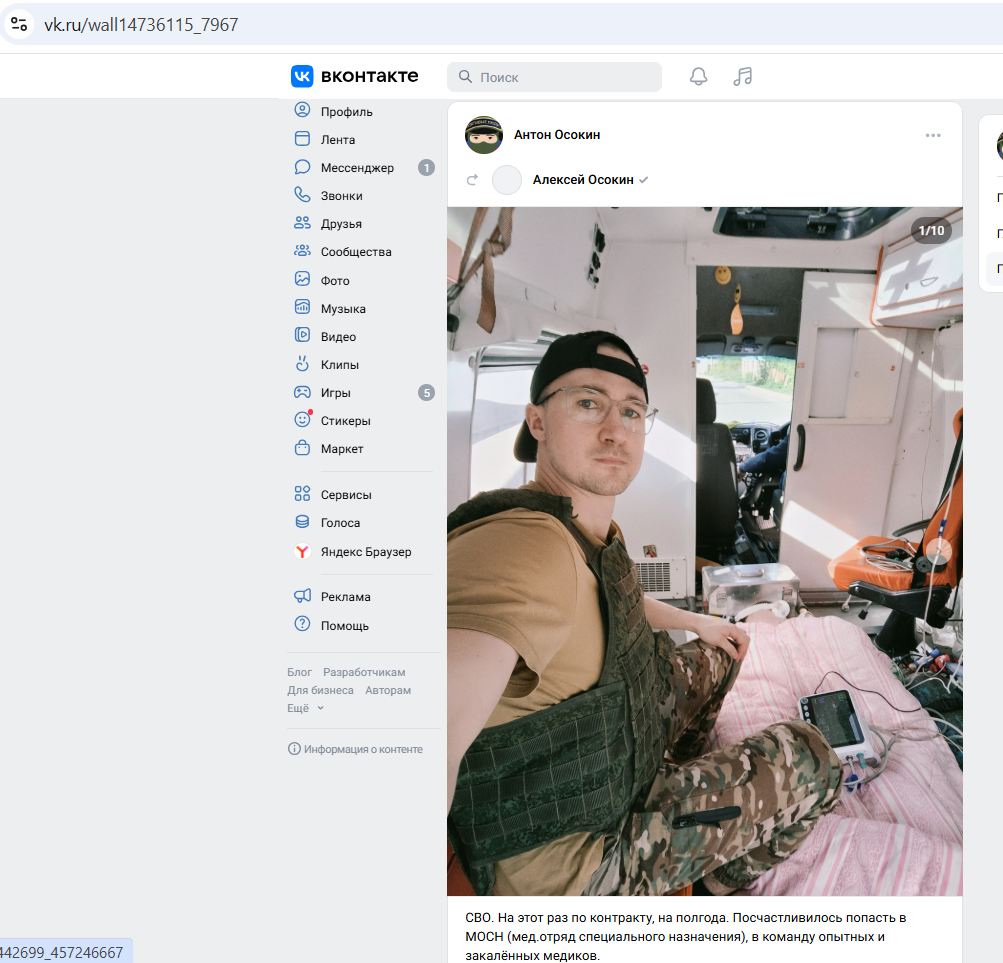Open the notifications bell
The width and height of the screenshot is (1003, 963).
[x=699, y=77]
